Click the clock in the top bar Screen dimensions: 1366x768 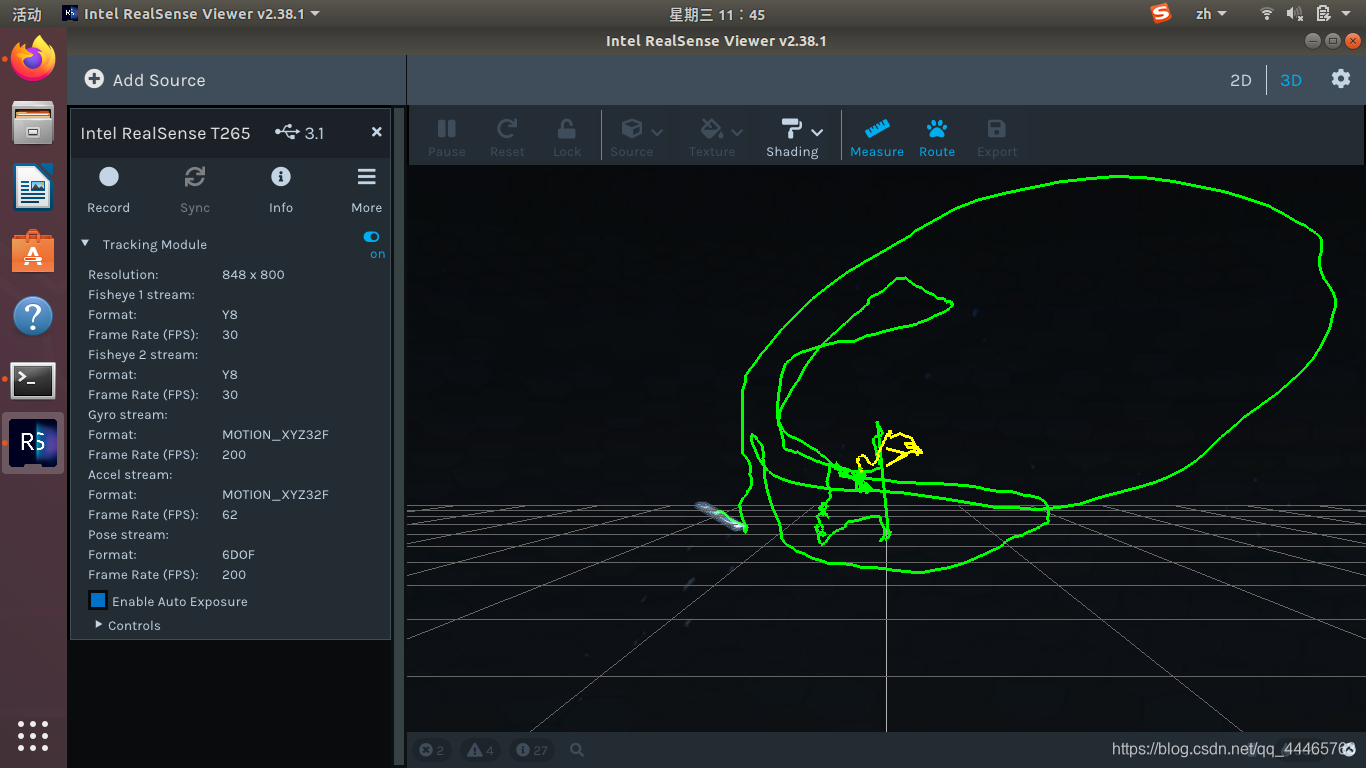(x=717, y=14)
